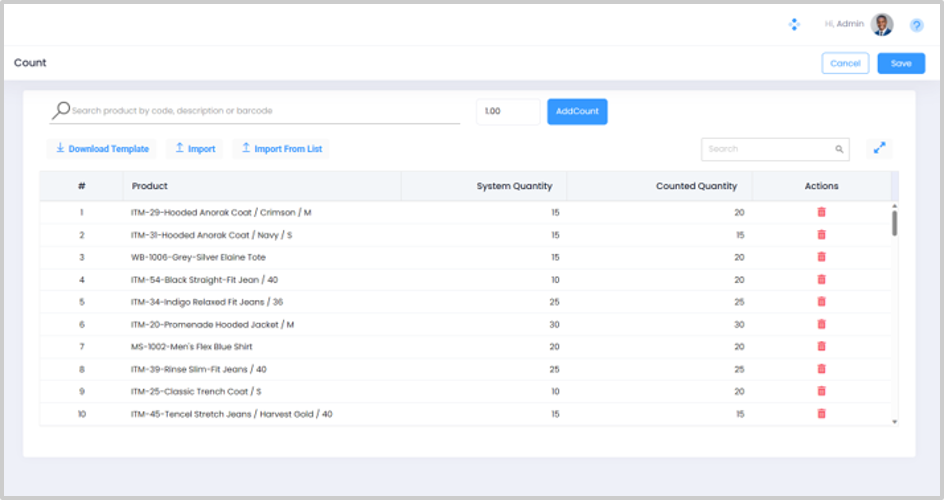This screenshot has height=500, width=944.
Task: Expand table to fullscreen view
Action: point(879,148)
